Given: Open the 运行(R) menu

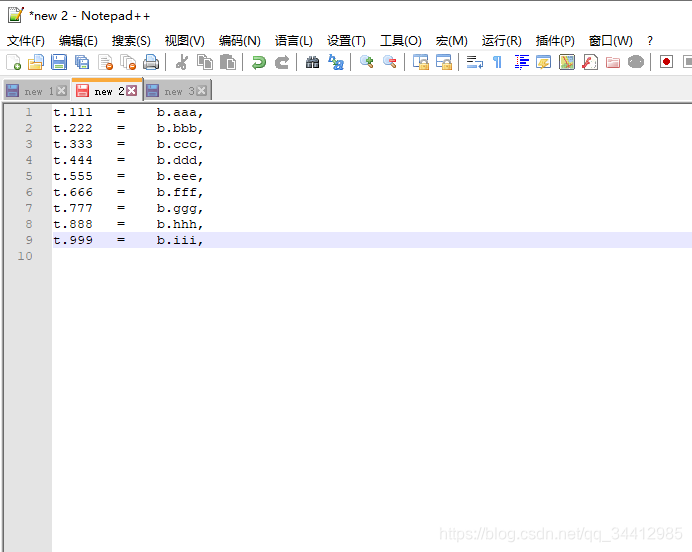Looking at the screenshot, I should (x=501, y=41).
